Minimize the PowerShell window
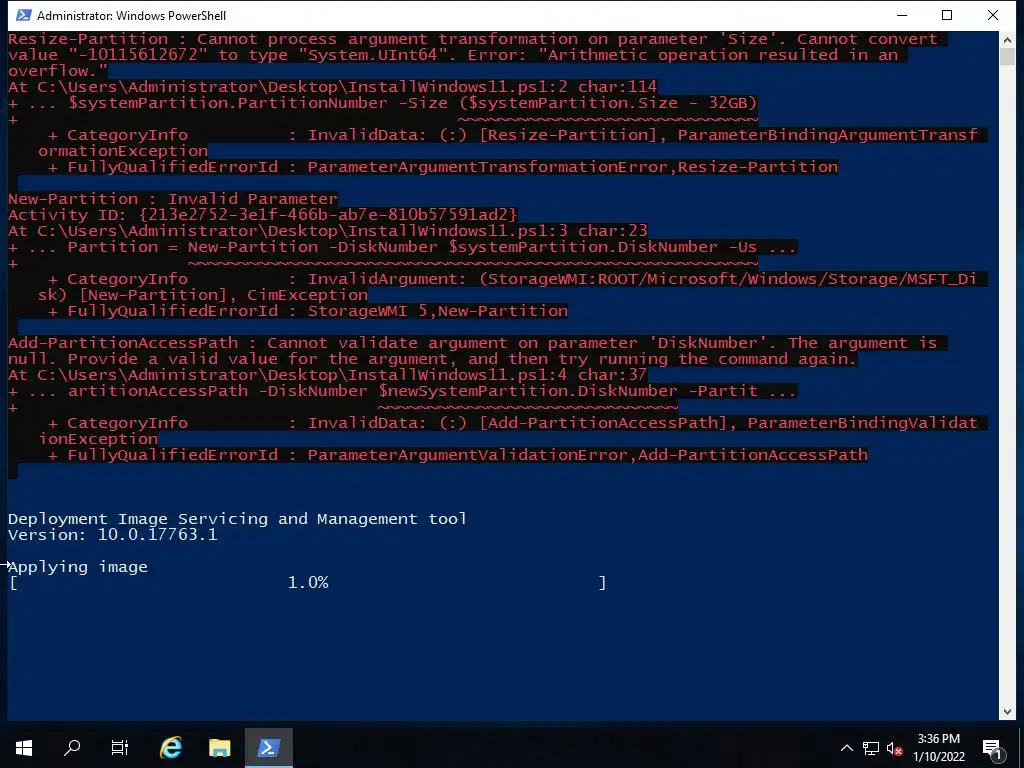This screenshot has height=768, width=1024. pyautogui.click(x=902, y=15)
